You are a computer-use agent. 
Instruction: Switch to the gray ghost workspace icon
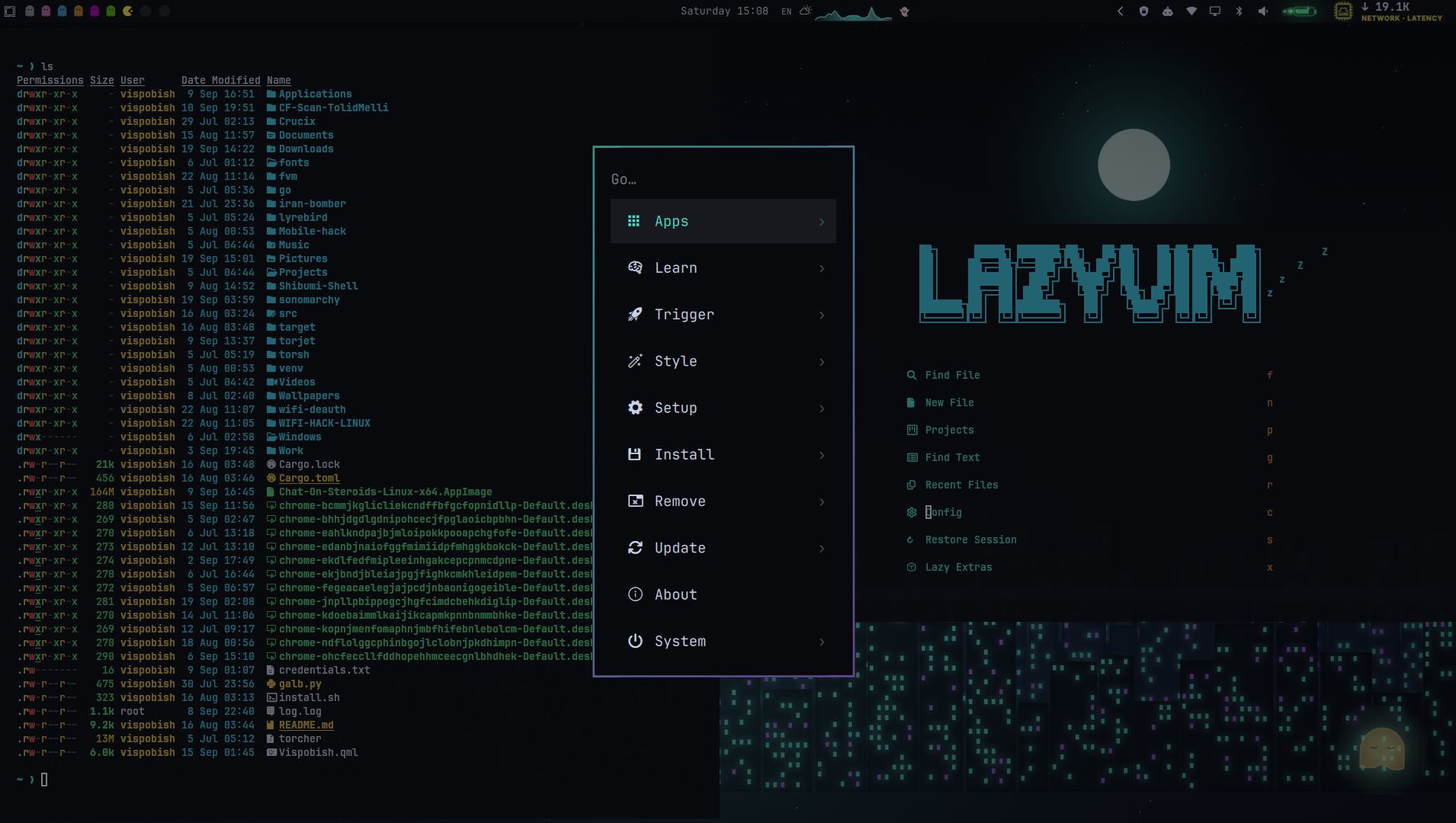coord(30,11)
